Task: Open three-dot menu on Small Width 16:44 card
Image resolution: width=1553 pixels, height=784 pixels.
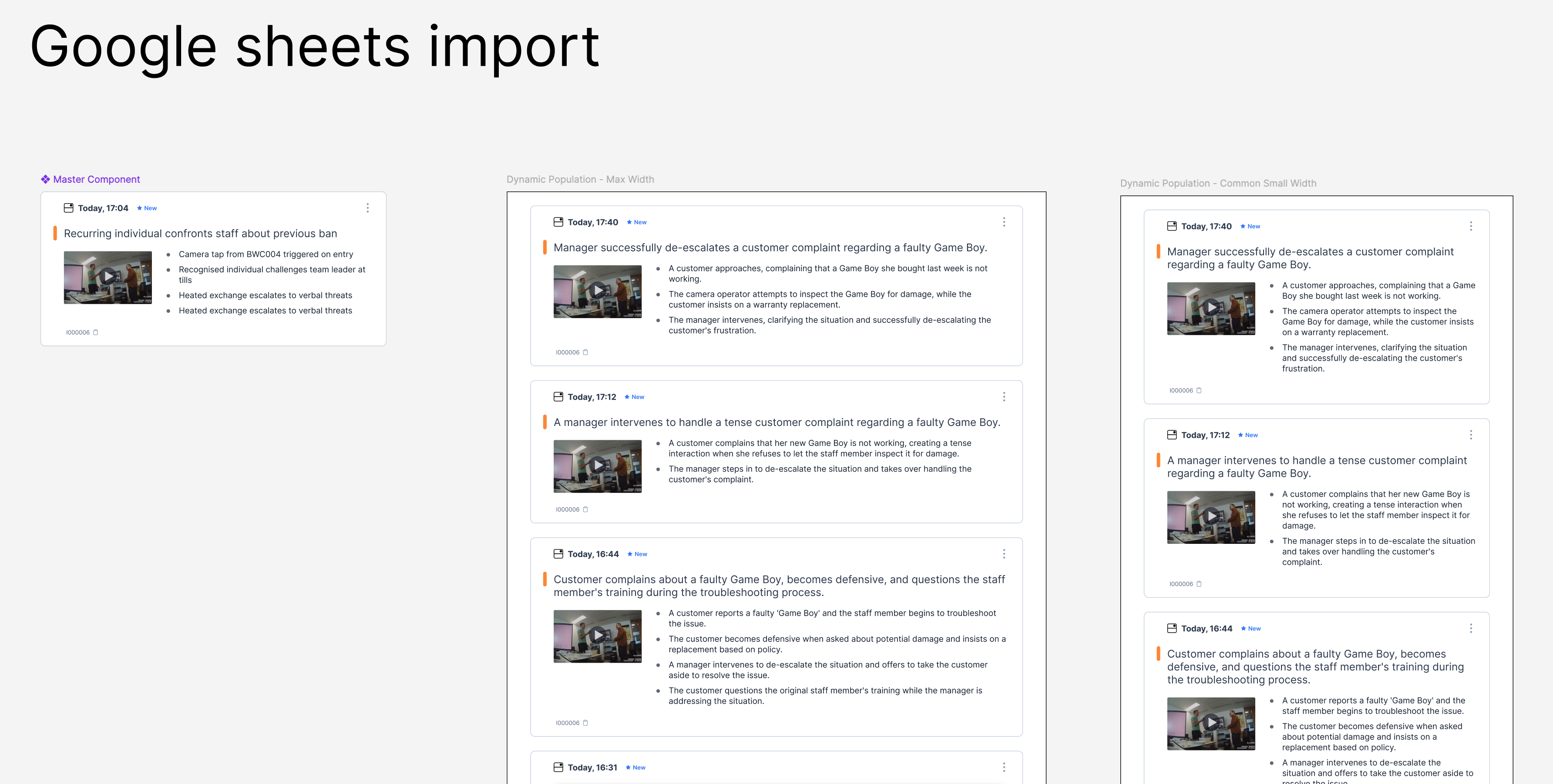Action: pos(1471,629)
